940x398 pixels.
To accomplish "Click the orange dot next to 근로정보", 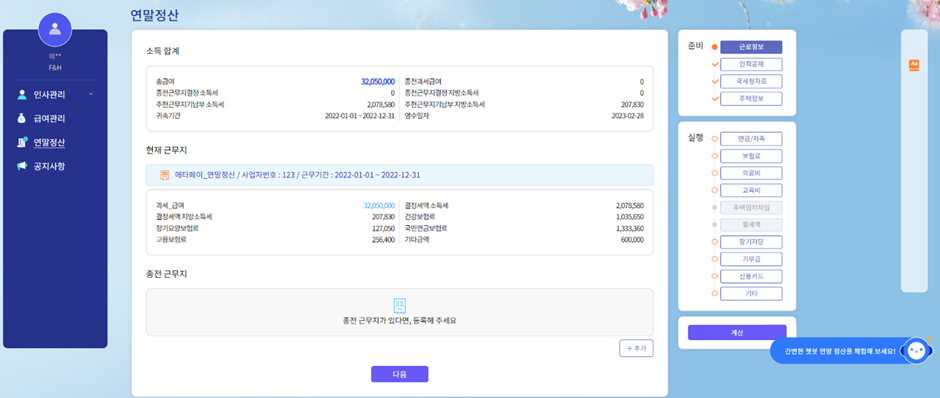I will pos(714,47).
